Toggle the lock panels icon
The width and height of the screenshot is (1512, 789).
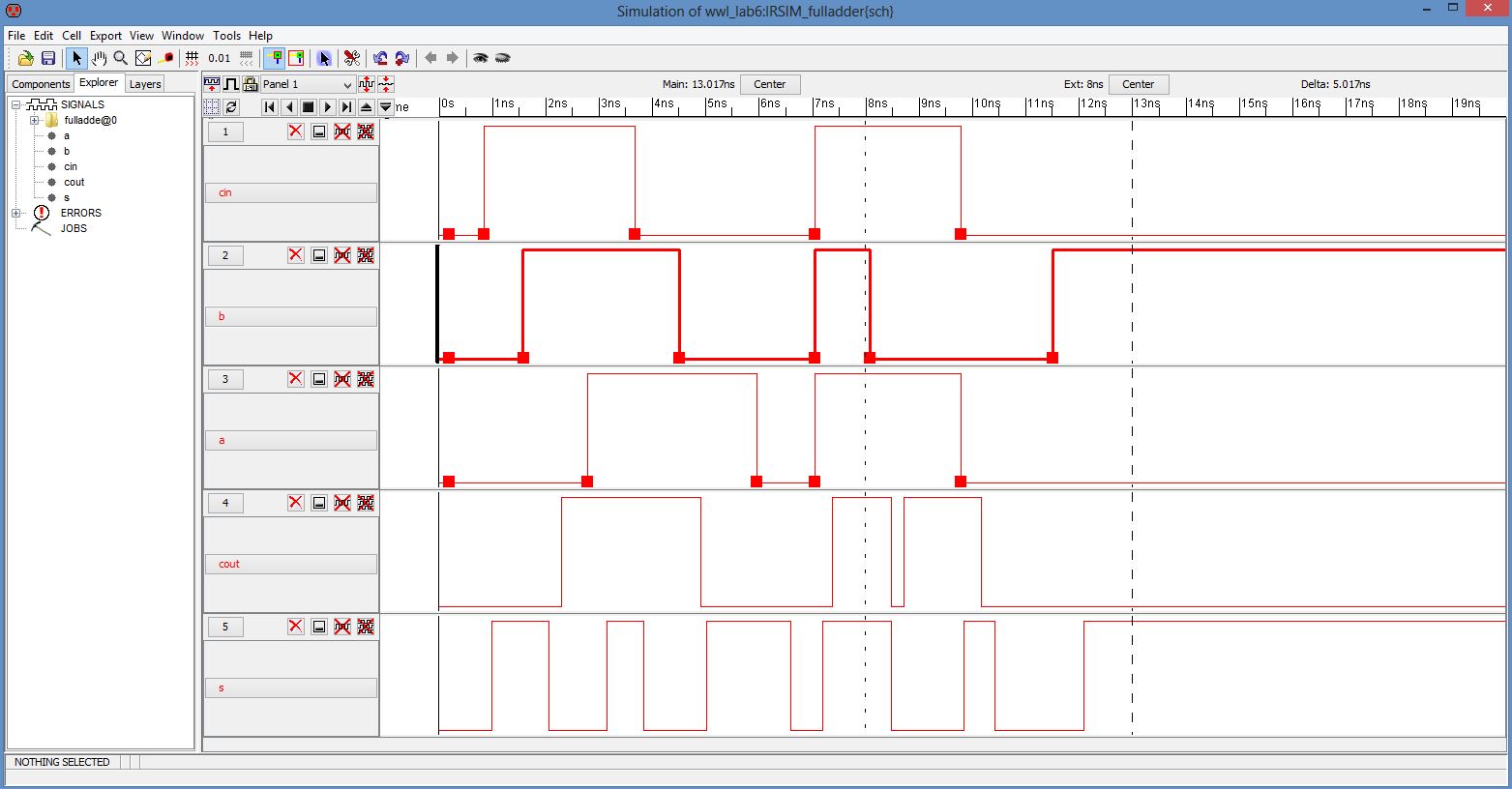coord(251,84)
